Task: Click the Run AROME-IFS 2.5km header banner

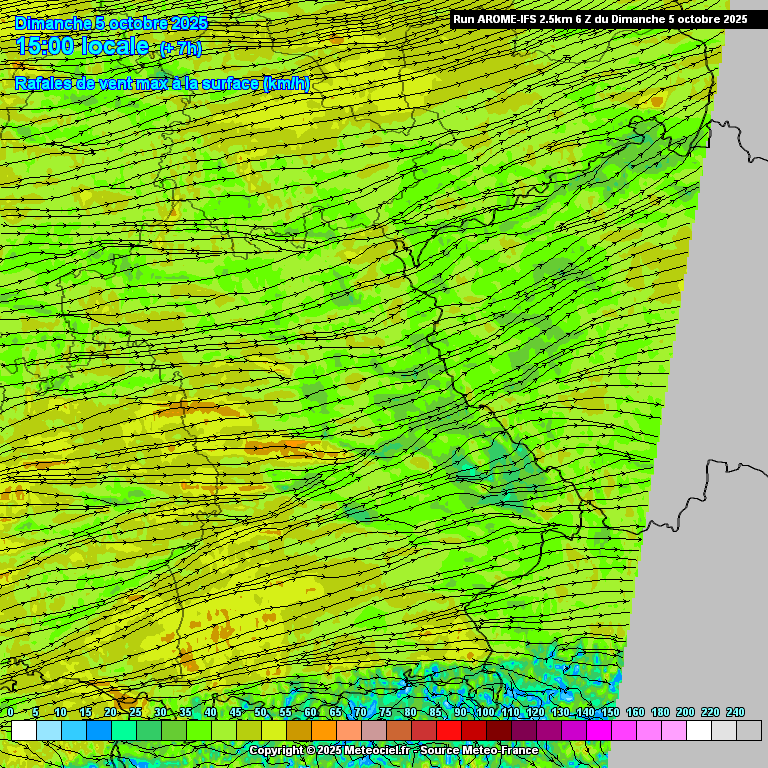Action: tap(599, 19)
